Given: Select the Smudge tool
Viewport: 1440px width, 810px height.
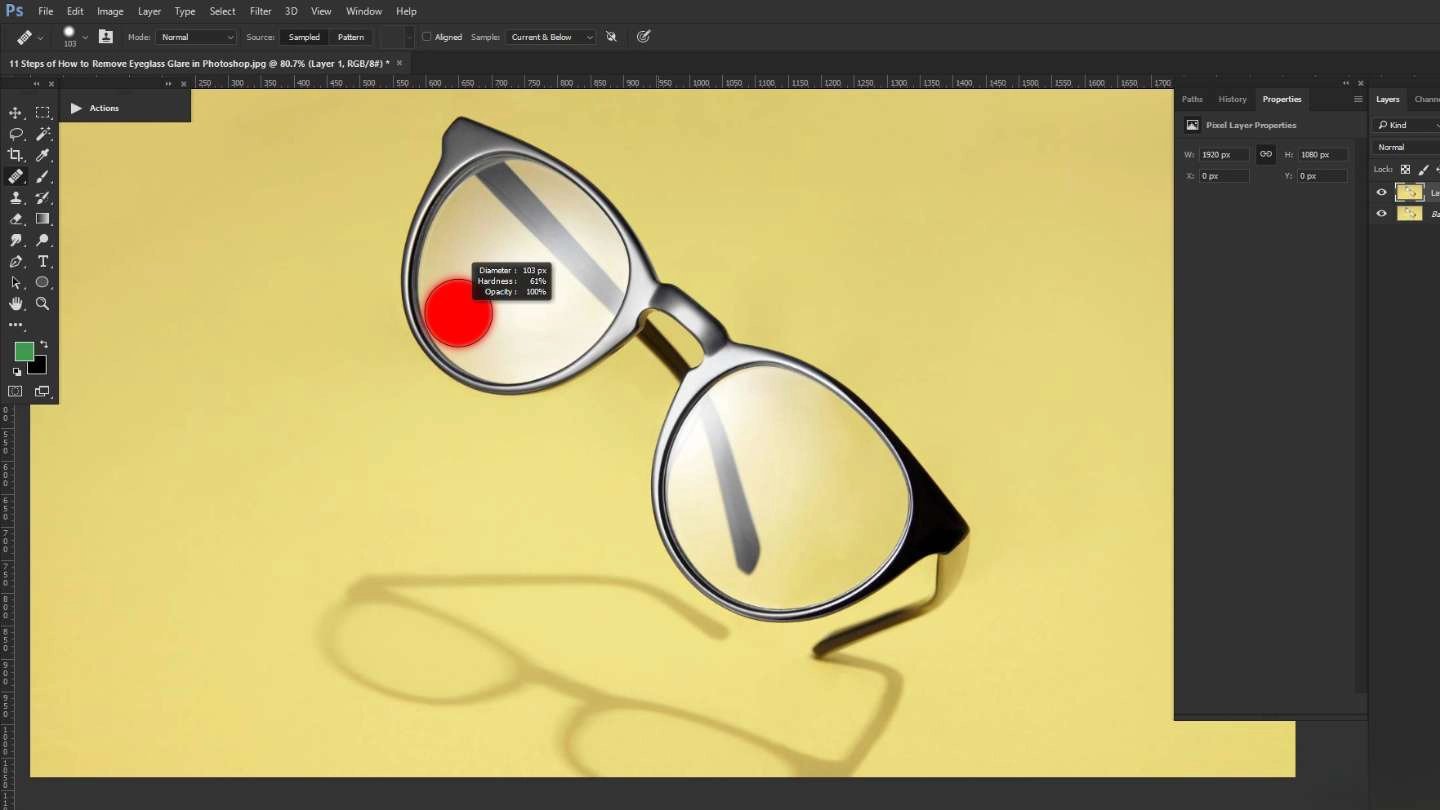Looking at the screenshot, I should click(16, 240).
